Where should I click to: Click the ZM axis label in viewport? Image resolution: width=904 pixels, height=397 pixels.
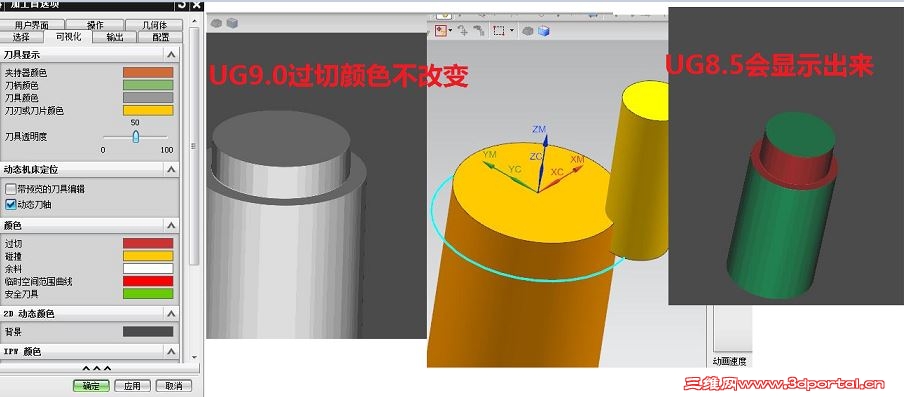pos(539,129)
